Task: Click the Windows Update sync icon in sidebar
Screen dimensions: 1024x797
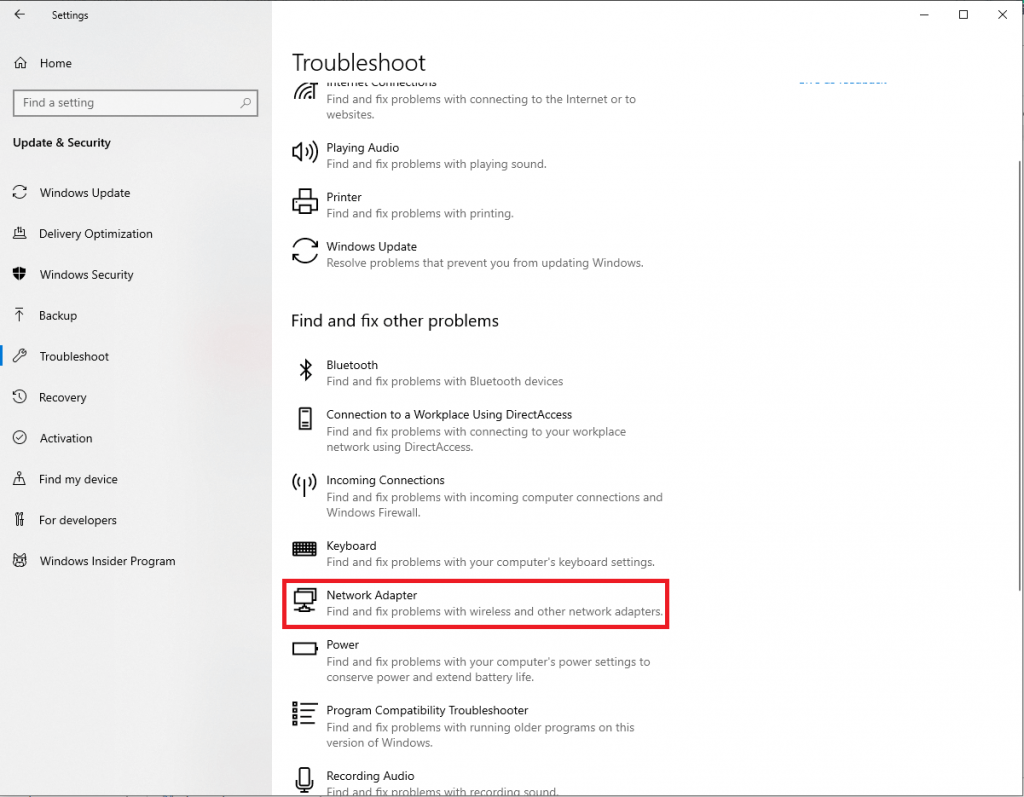Action: (20, 192)
